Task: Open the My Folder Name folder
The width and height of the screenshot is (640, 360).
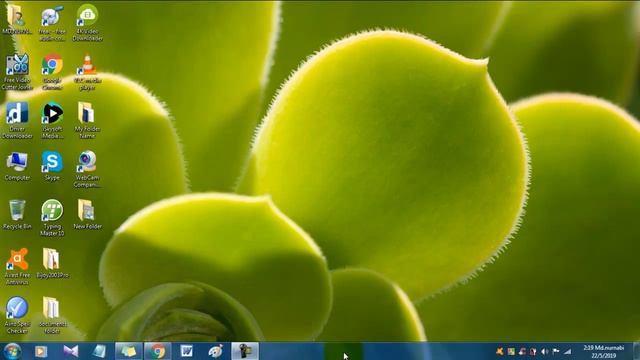Action: 87,120
